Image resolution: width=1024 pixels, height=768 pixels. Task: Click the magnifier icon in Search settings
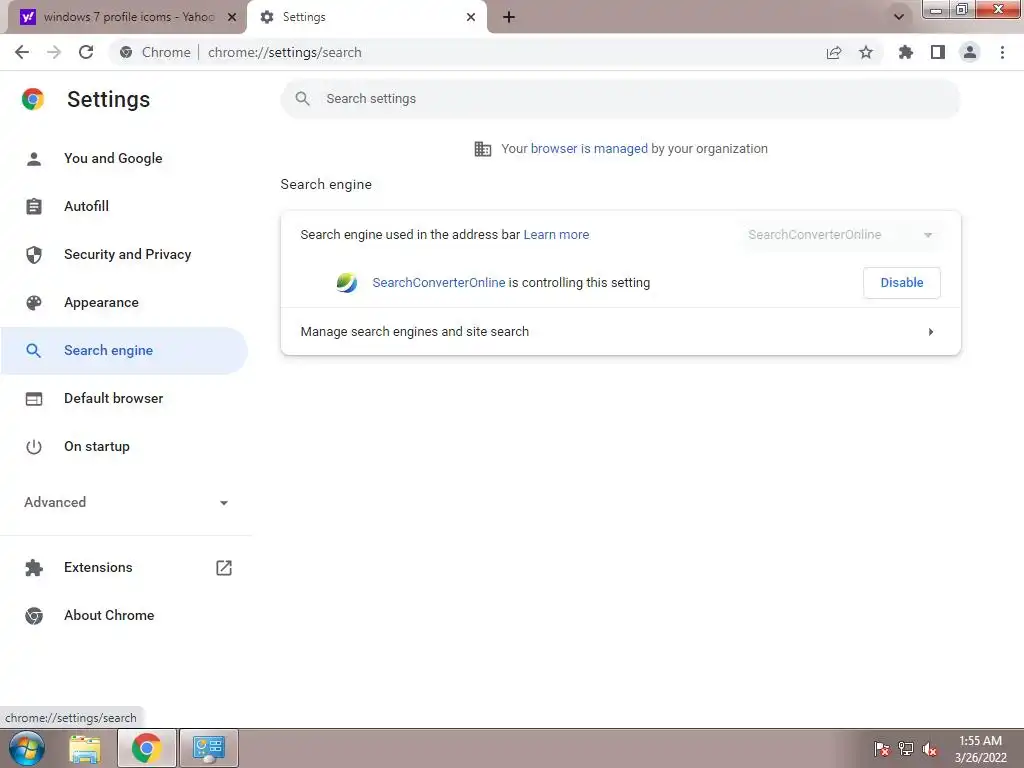pos(302,99)
